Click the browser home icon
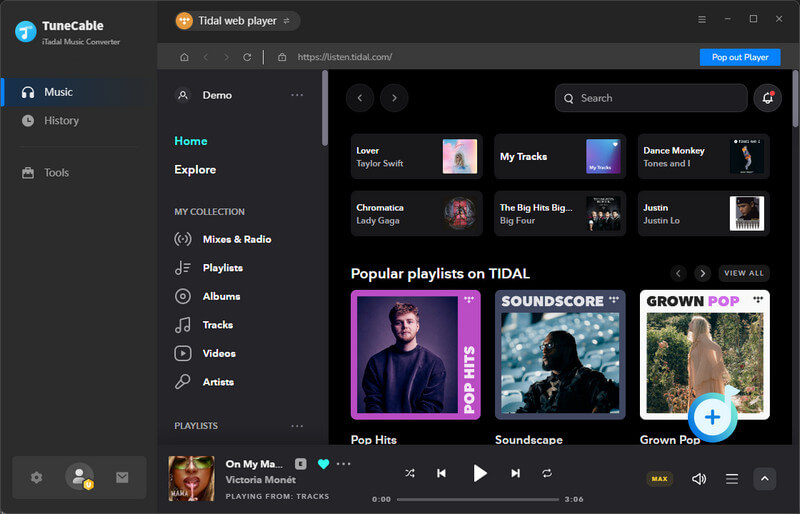Image resolution: width=800 pixels, height=514 pixels. 184,57
